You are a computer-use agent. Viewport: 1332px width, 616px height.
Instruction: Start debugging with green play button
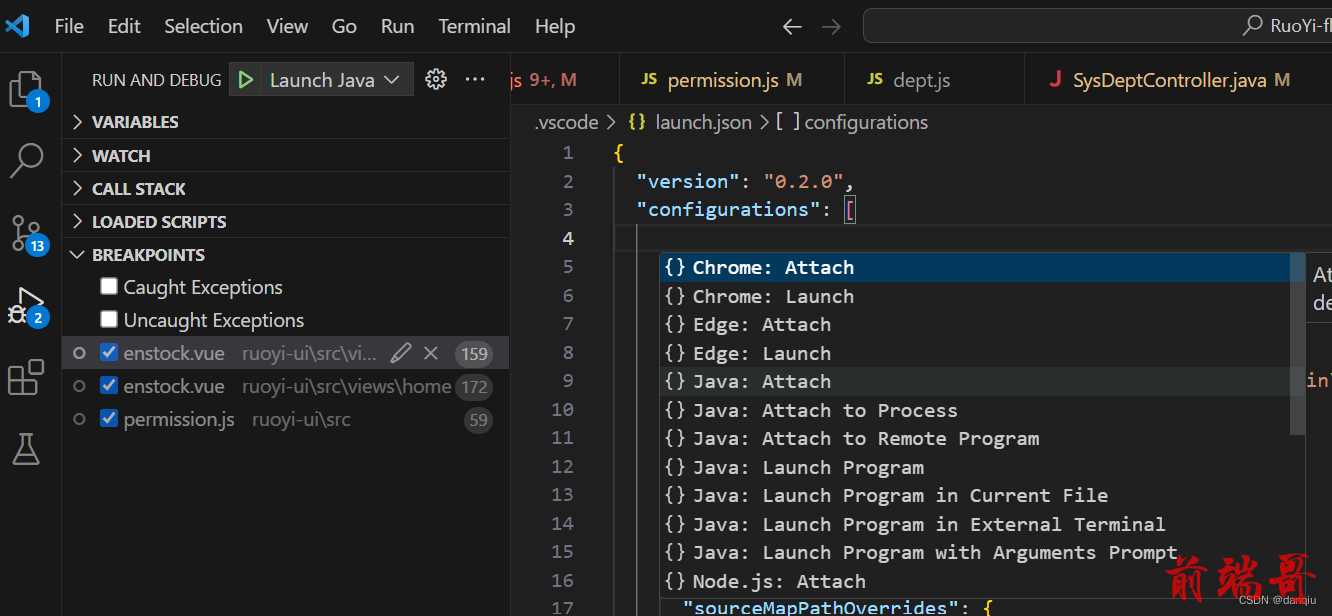(x=246, y=80)
